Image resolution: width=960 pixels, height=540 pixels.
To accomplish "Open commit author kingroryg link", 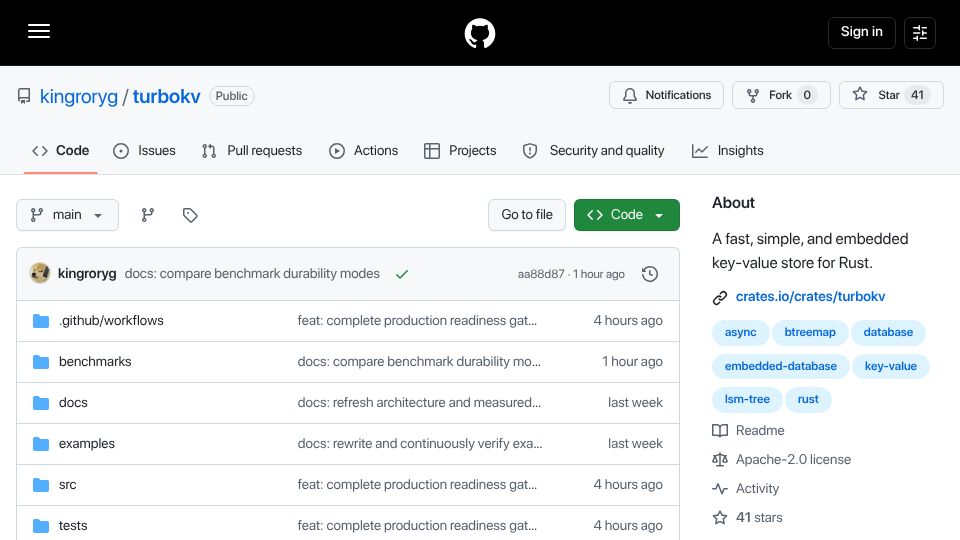I will tap(87, 274).
